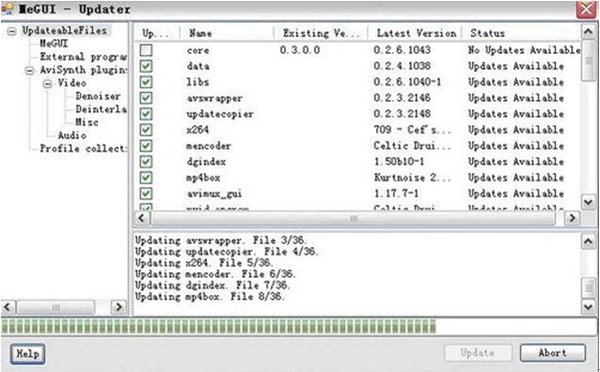Uncheck the x264 checkbox
Screen dimensions: 600x372
146,130
